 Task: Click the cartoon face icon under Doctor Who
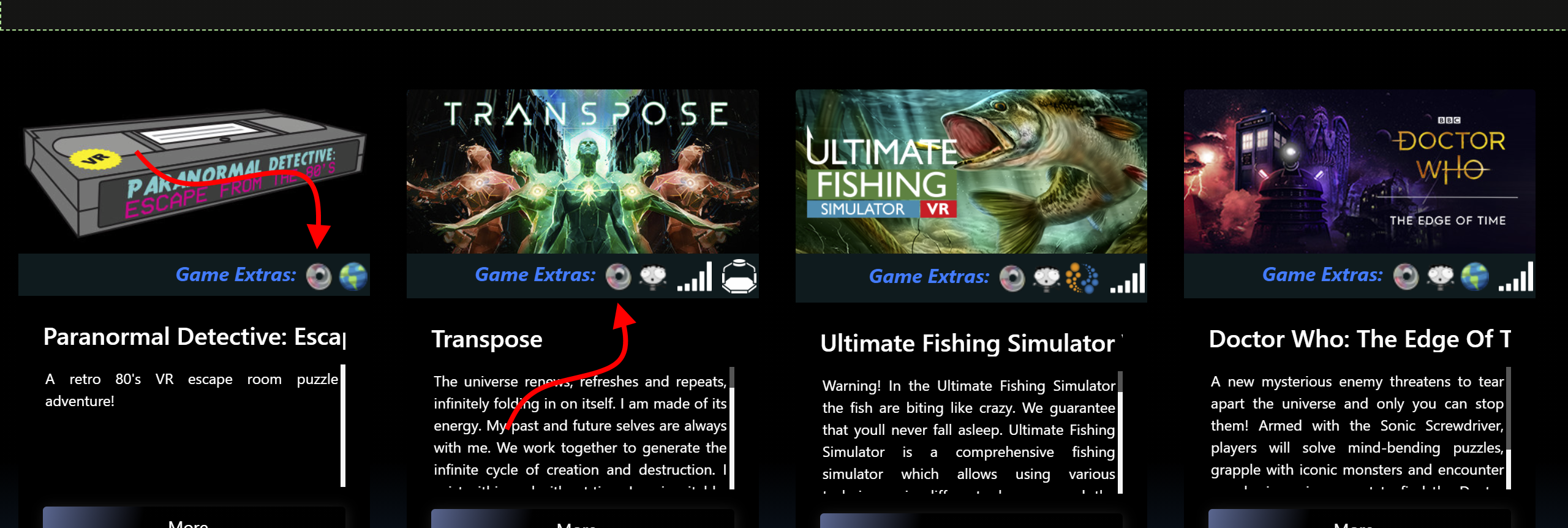(1441, 277)
